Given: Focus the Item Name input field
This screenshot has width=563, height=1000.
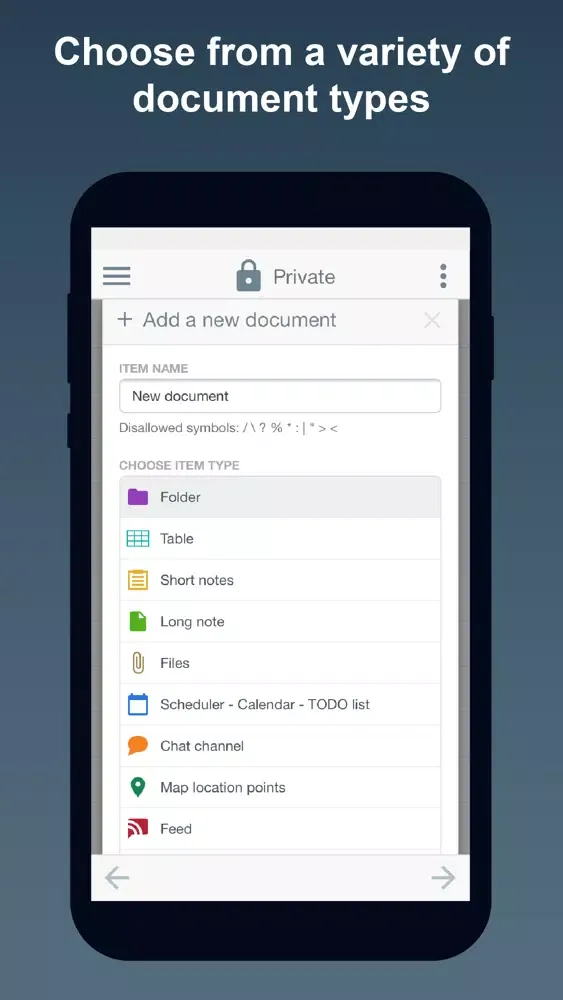Looking at the screenshot, I should click(x=280, y=396).
